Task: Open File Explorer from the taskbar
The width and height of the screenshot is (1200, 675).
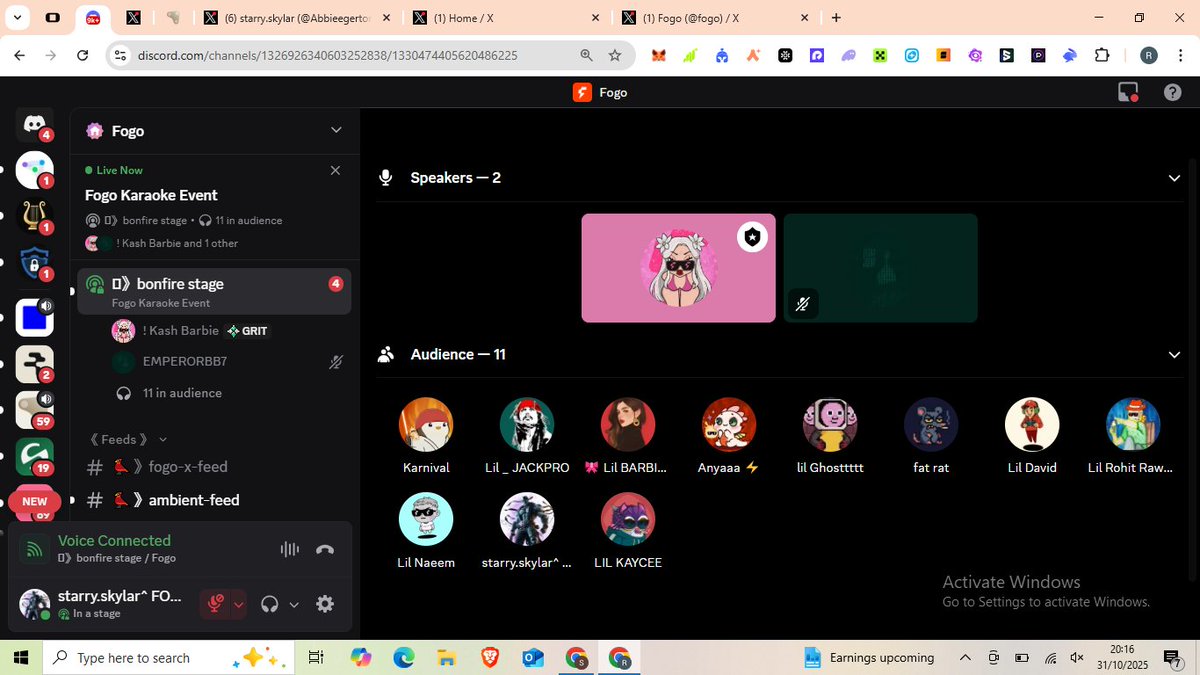Action: 447,658
